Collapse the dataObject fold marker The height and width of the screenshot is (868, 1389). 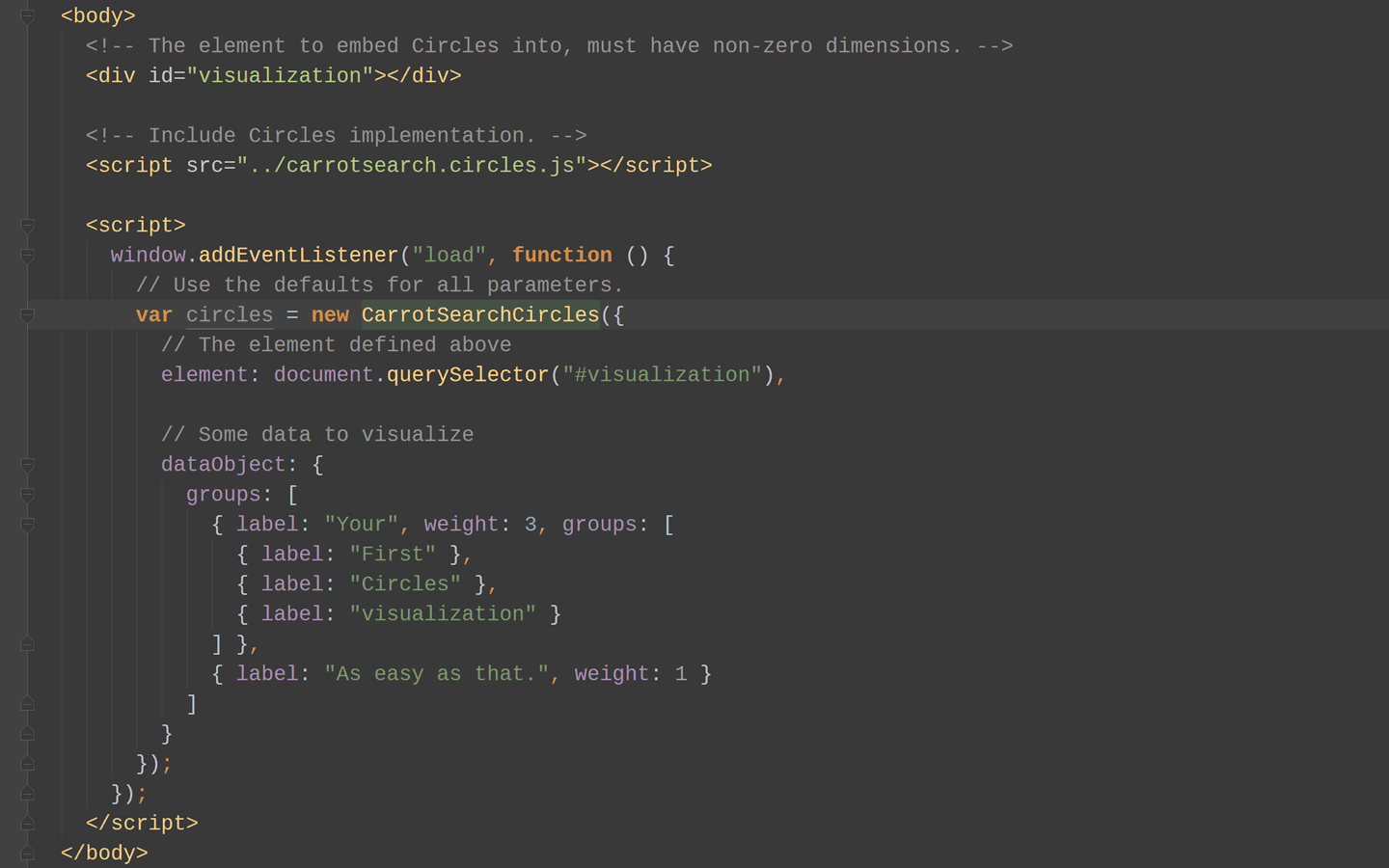pyautogui.click(x=27, y=465)
